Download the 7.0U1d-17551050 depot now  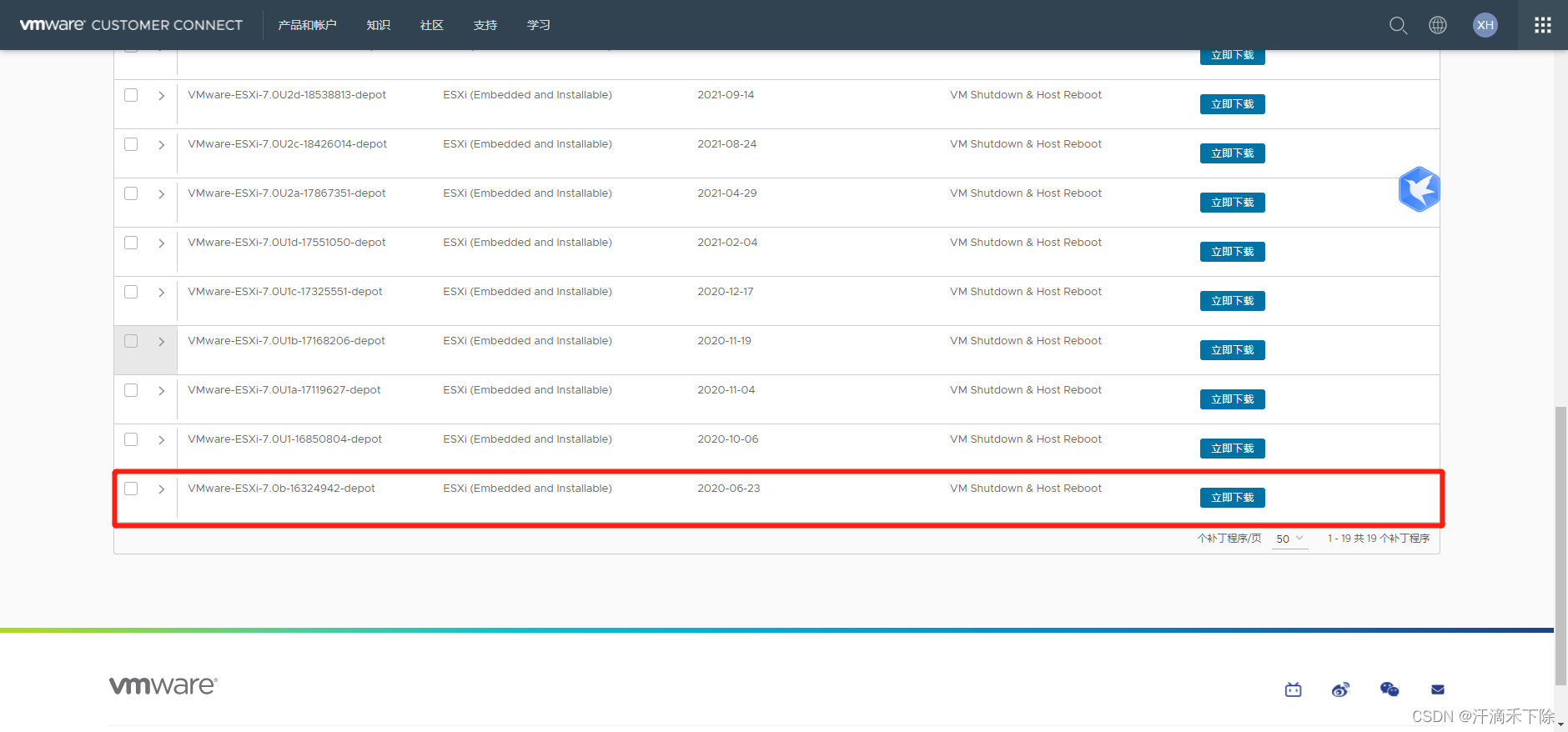pyautogui.click(x=1233, y=252)
